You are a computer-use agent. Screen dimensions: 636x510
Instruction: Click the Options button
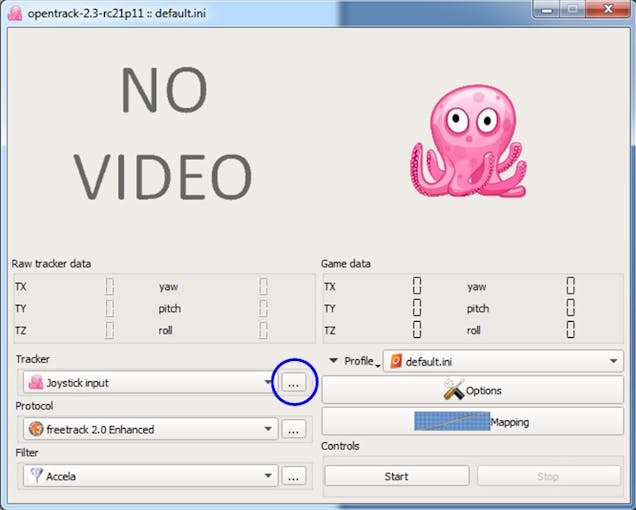(x=473, y=390)
